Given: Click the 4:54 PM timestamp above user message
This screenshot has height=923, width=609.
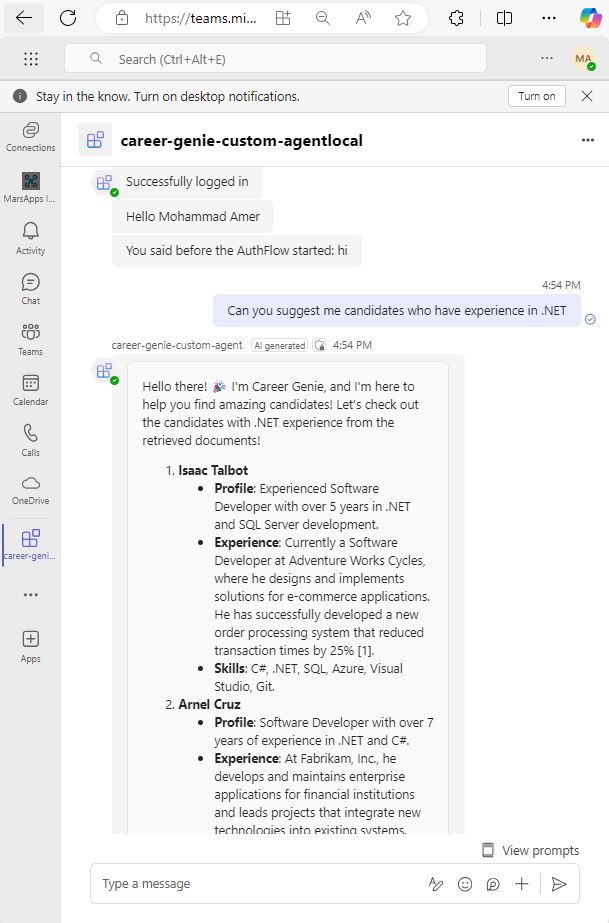Looking at the screenshot, I should tap(561, 285).
